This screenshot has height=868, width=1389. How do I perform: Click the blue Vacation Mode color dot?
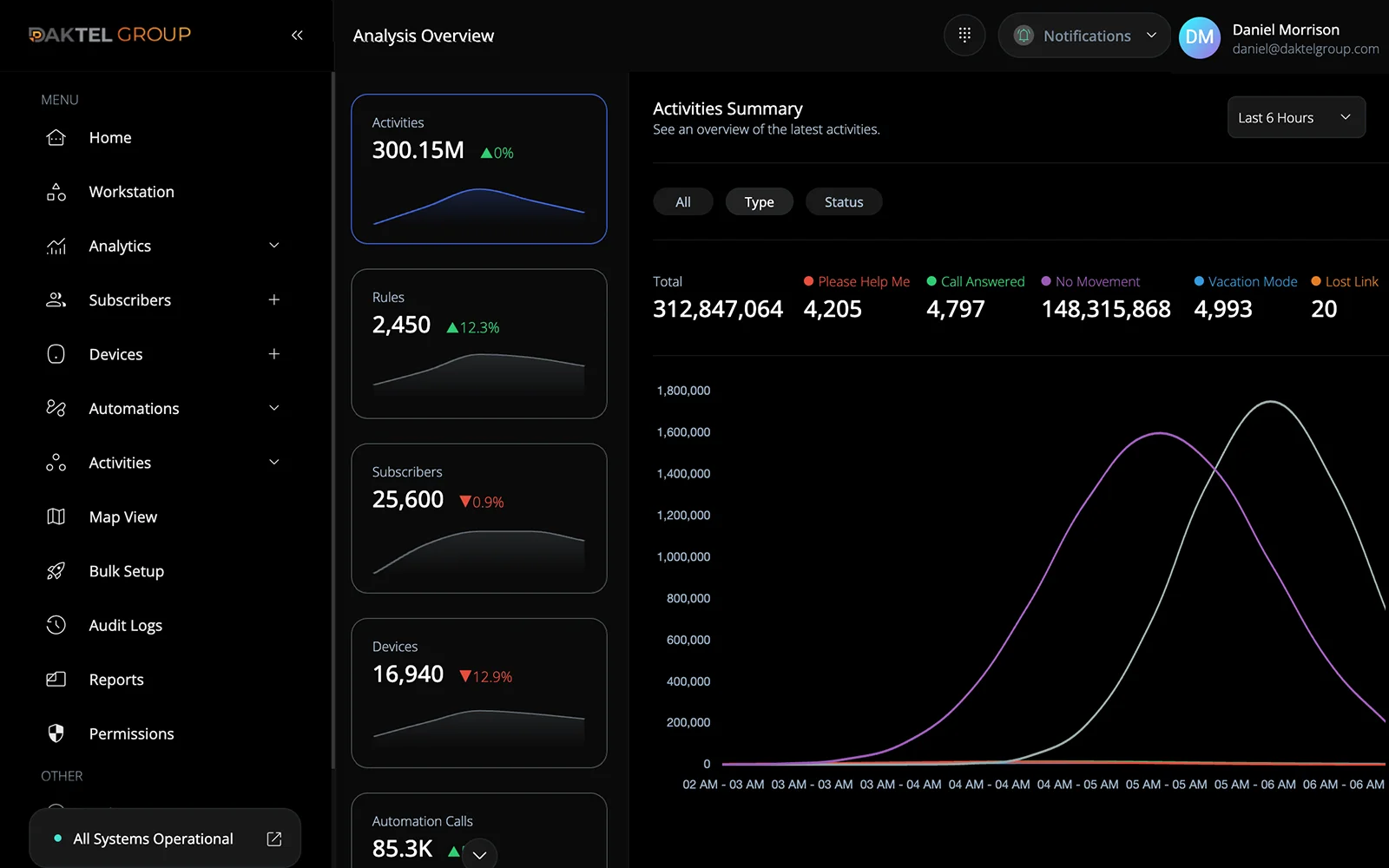tap(1199, 281)
